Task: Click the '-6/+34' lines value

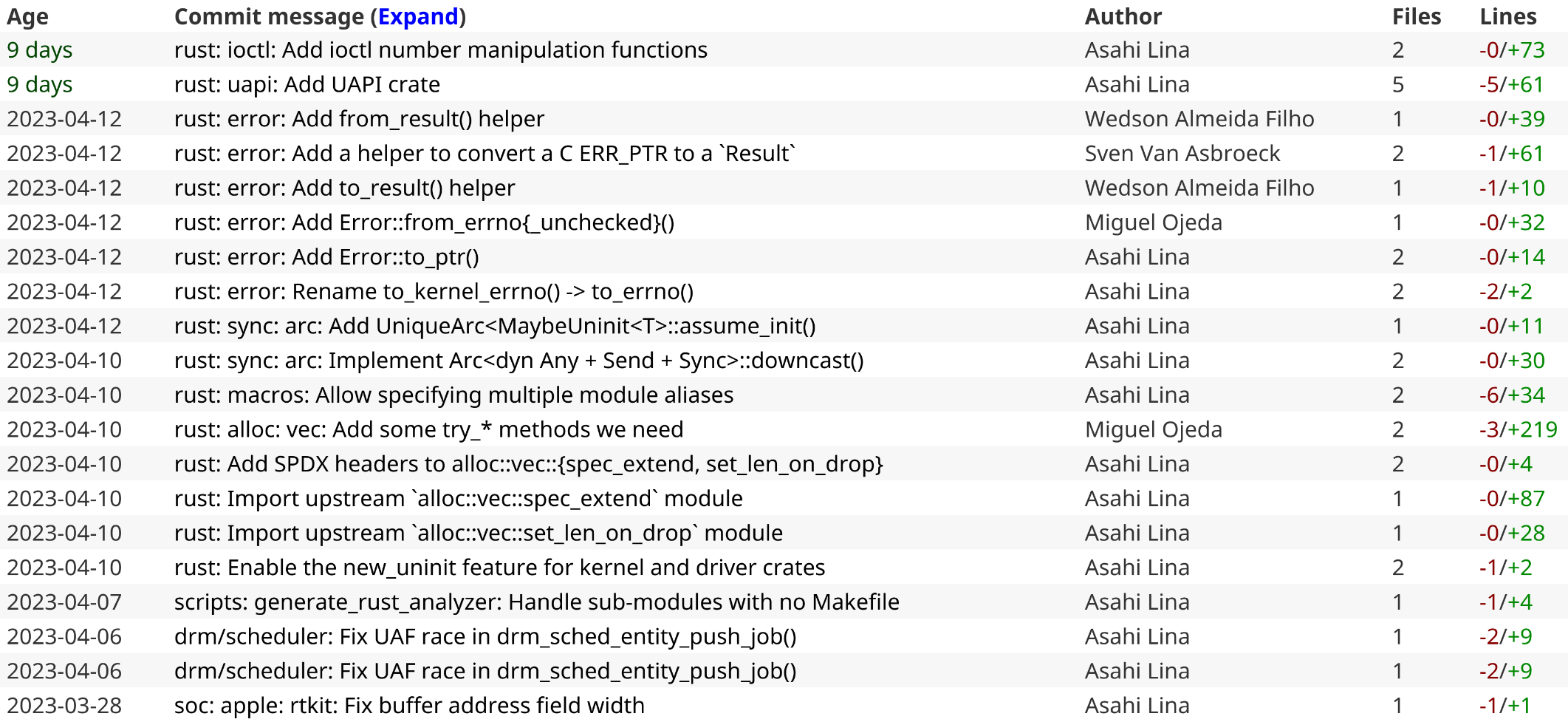Action: 1512,395
